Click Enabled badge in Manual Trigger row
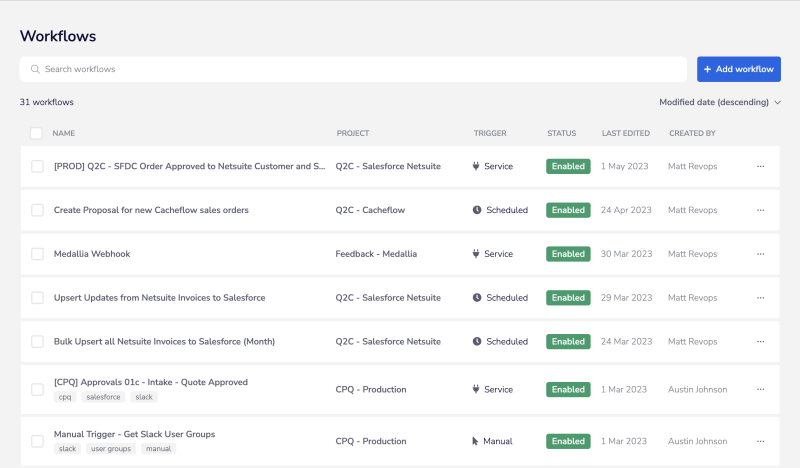This screenshot has height=468, width=800. click(x=568, y=441)
